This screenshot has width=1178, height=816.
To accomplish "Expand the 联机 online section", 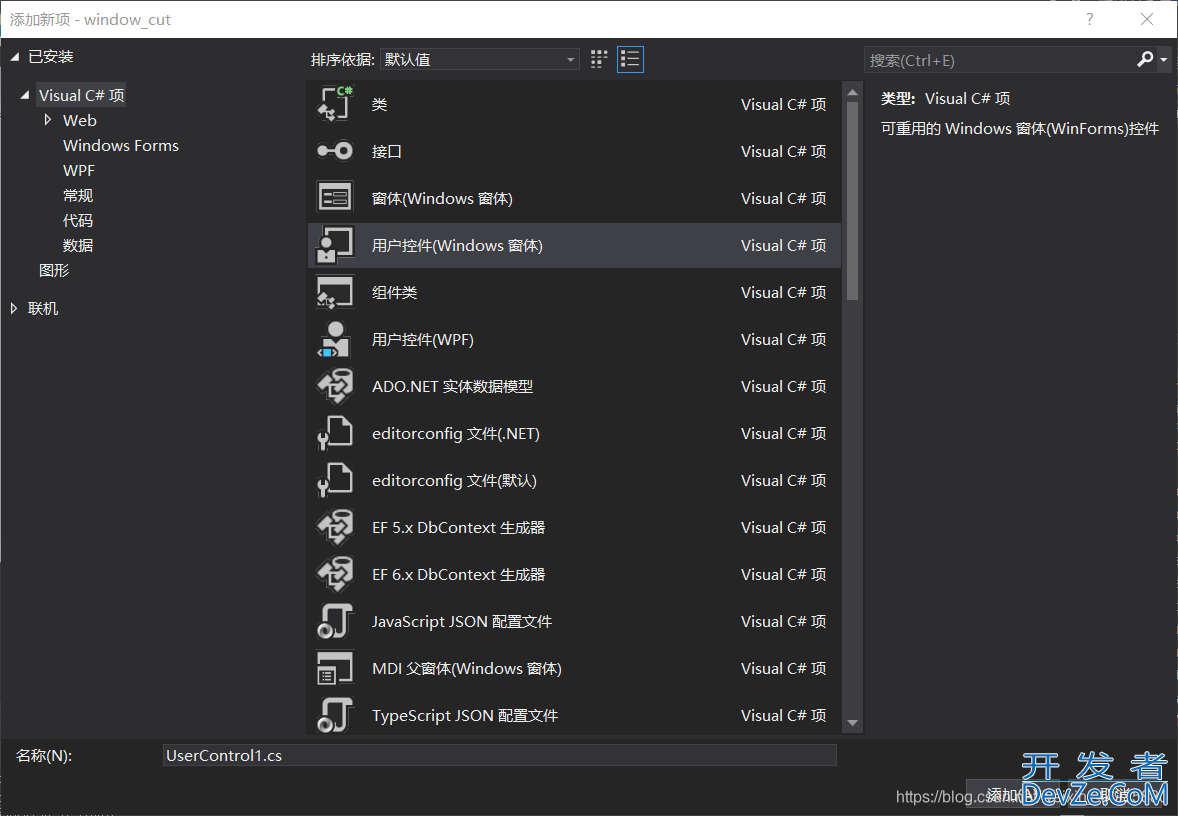I will (14, 308).
